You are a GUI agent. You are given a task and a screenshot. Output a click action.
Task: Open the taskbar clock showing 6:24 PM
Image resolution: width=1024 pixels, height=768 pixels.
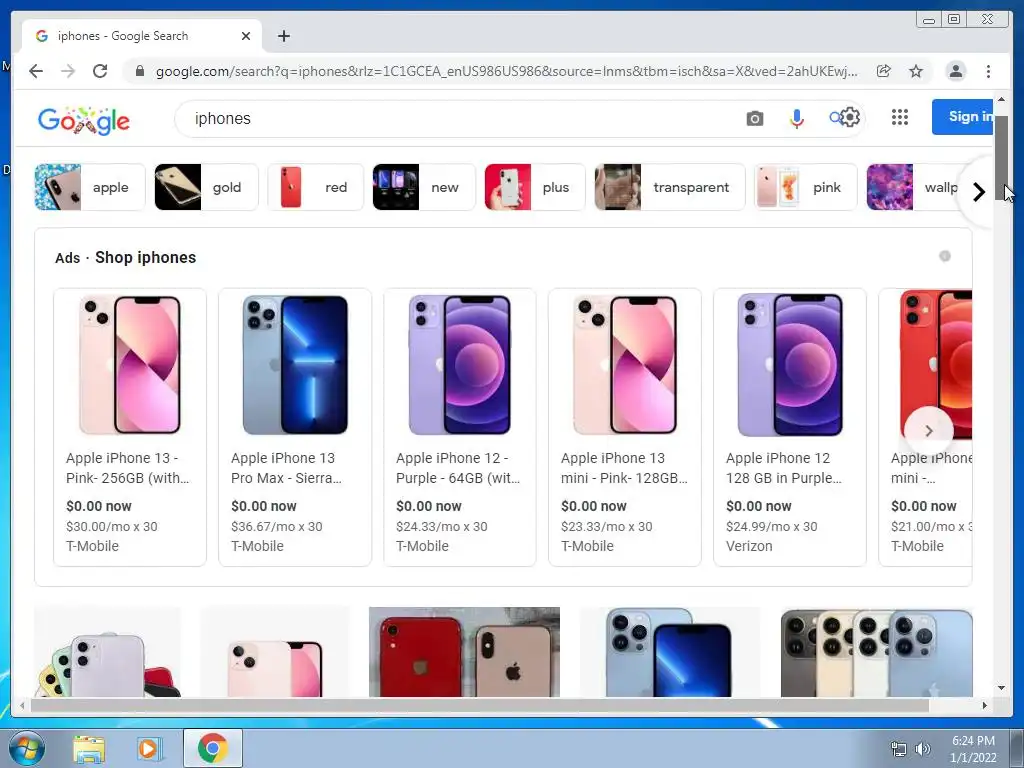click(973, 748)
